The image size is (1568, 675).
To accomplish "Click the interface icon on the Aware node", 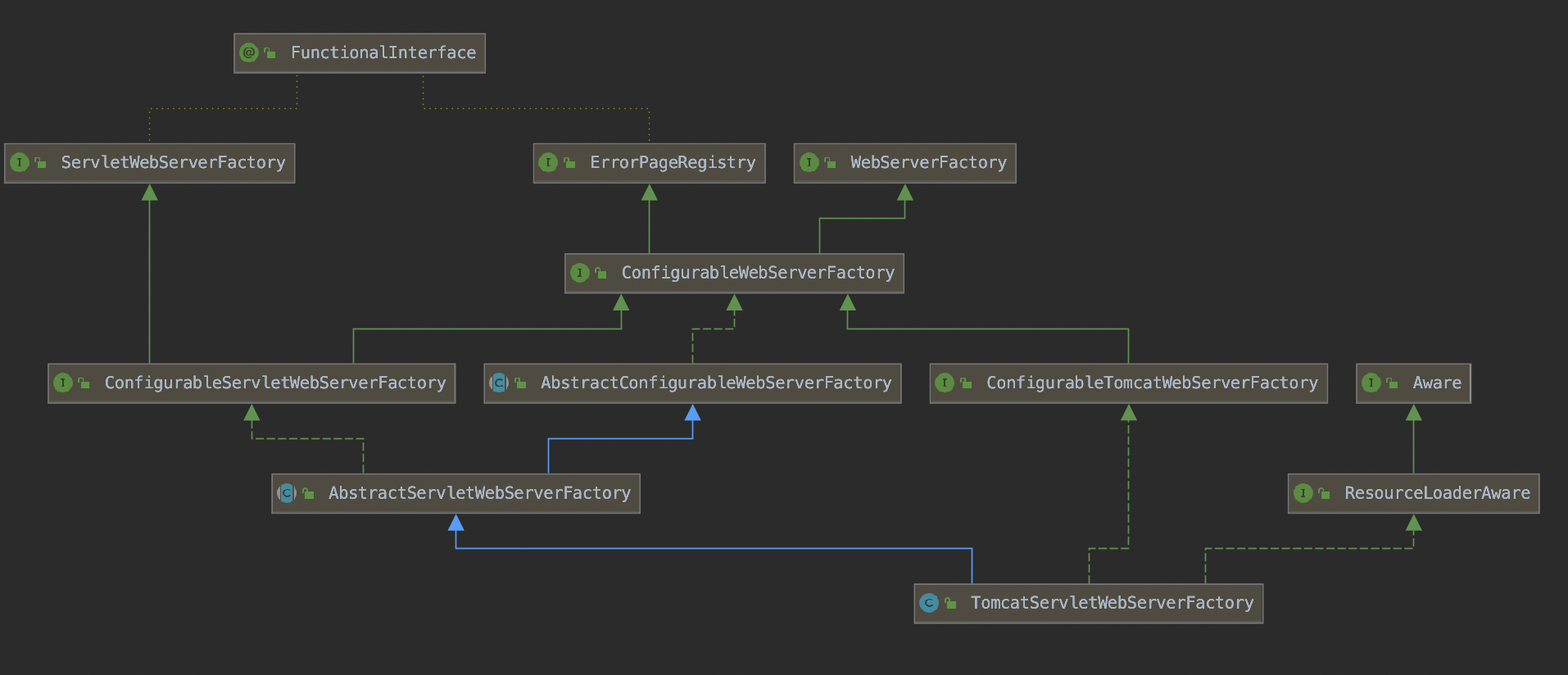I will (1371, 383).
